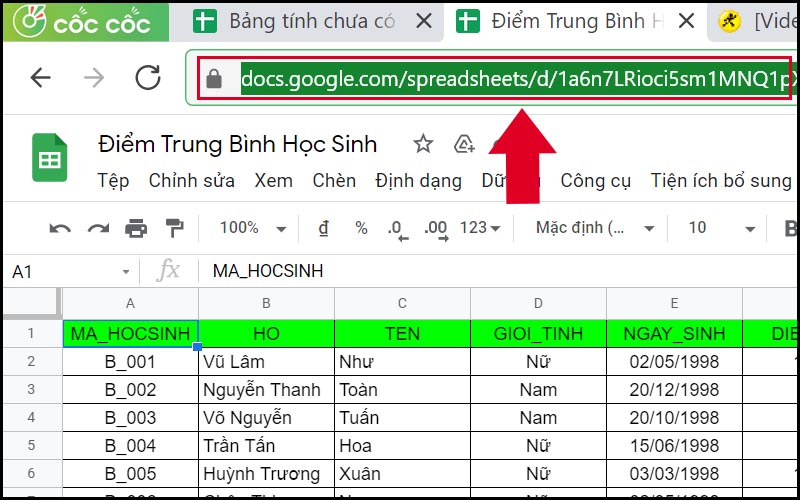Viewport: 800px width, 500px height.
Task: Select row 1 header
Action: coord(32,334)
